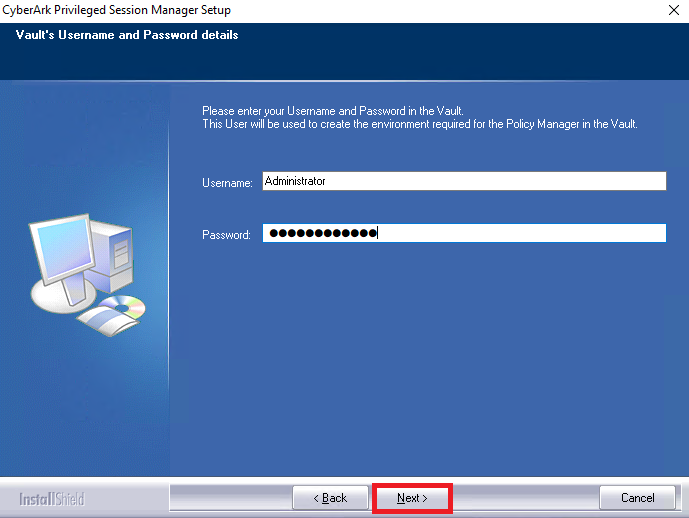Go back with the Back button
This screenshot has width=689, height=518.
click(x=330, y=498)
